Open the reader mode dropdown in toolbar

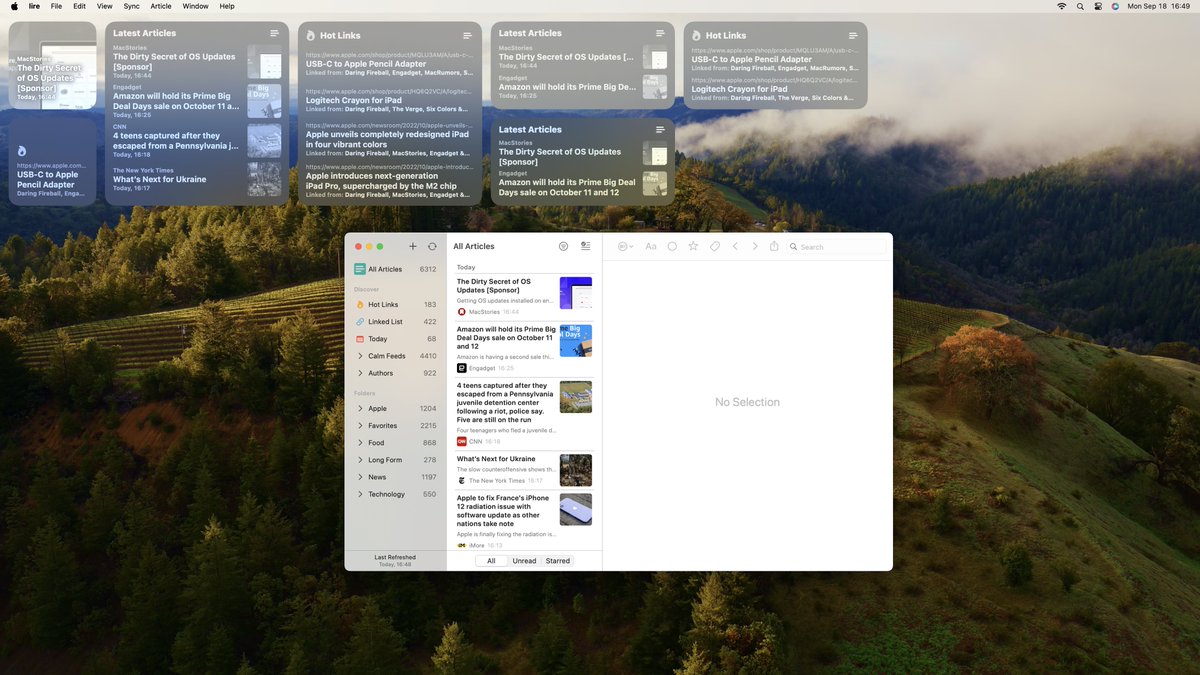(x=626, y=246)
